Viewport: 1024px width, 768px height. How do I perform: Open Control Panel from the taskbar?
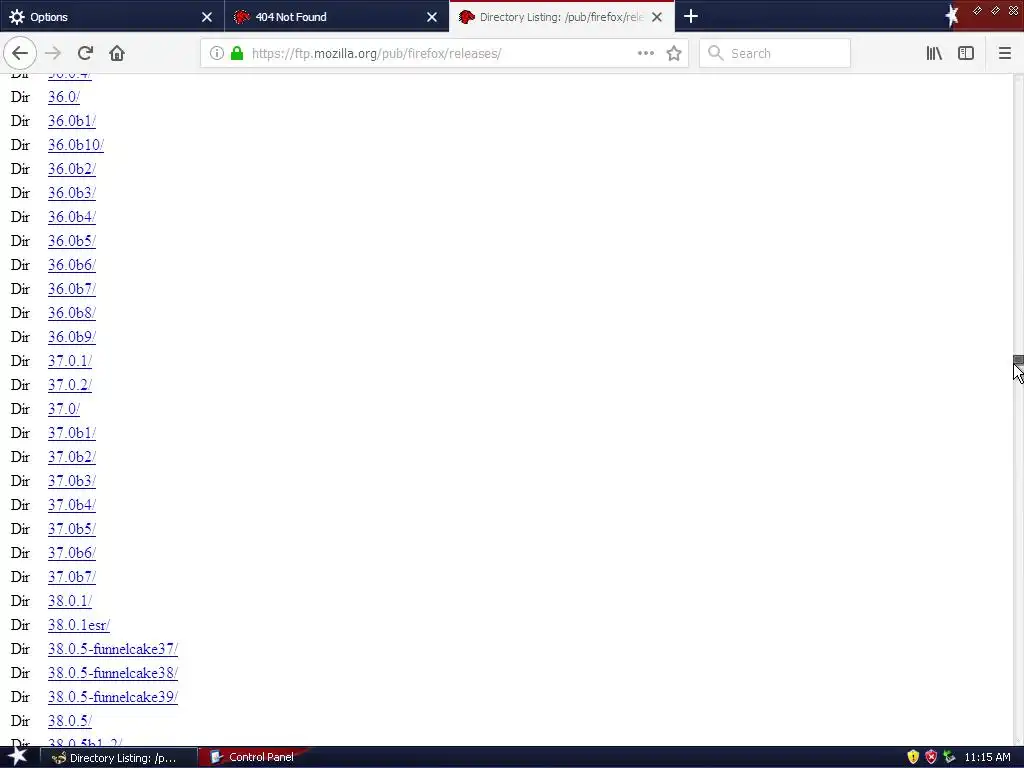pyautogui.click(x=251, y=758)
